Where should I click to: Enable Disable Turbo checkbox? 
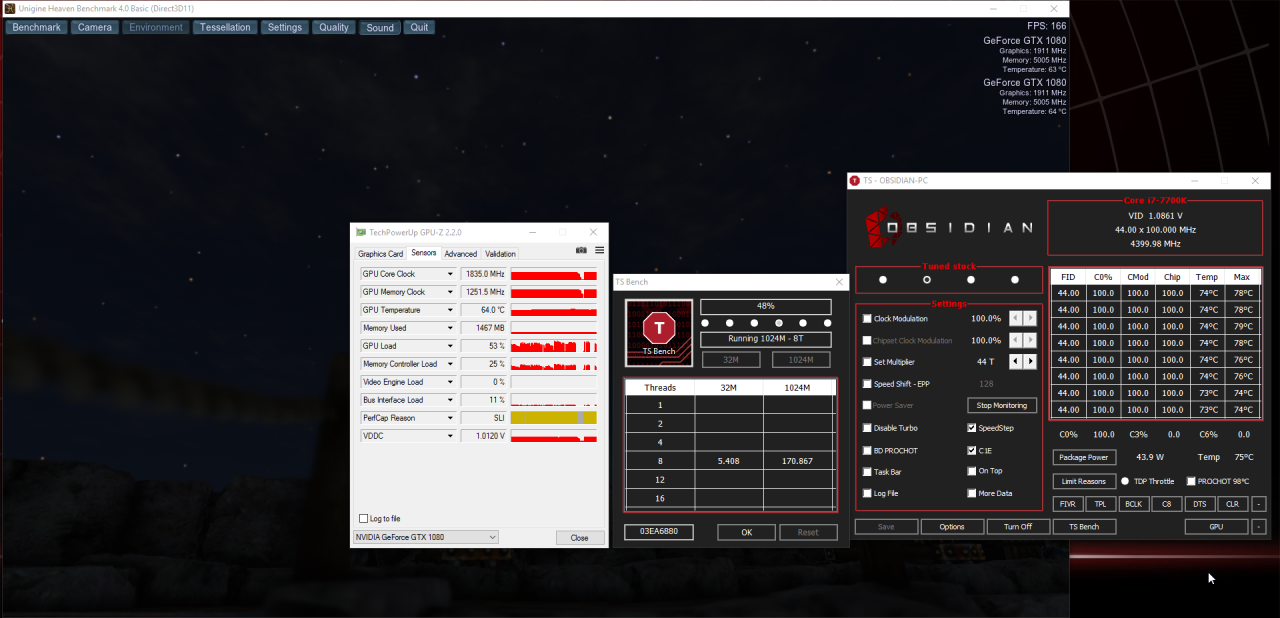(x=867, y=428)
